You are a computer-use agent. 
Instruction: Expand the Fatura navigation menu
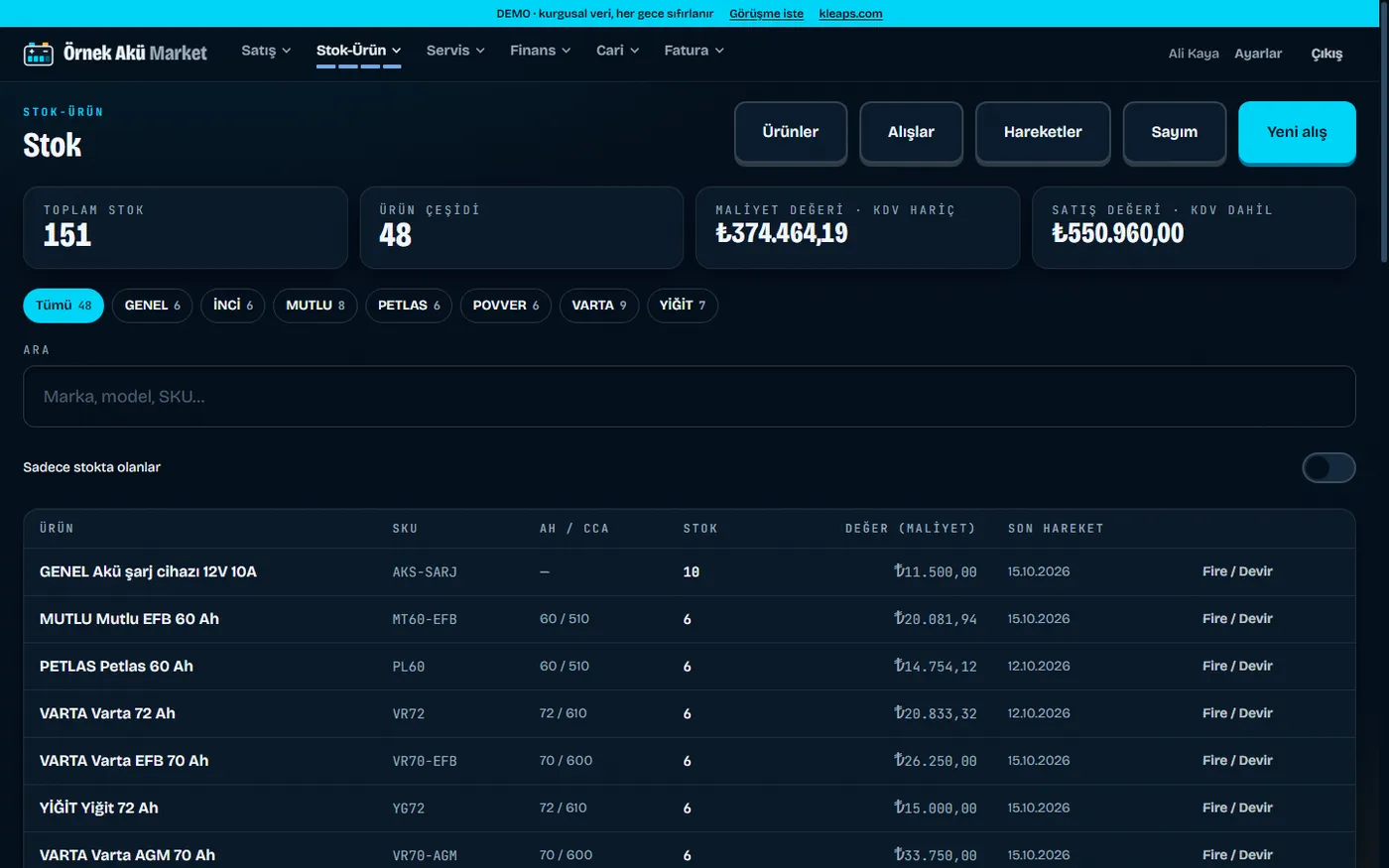pyautogui.click(x=694, y=51)
